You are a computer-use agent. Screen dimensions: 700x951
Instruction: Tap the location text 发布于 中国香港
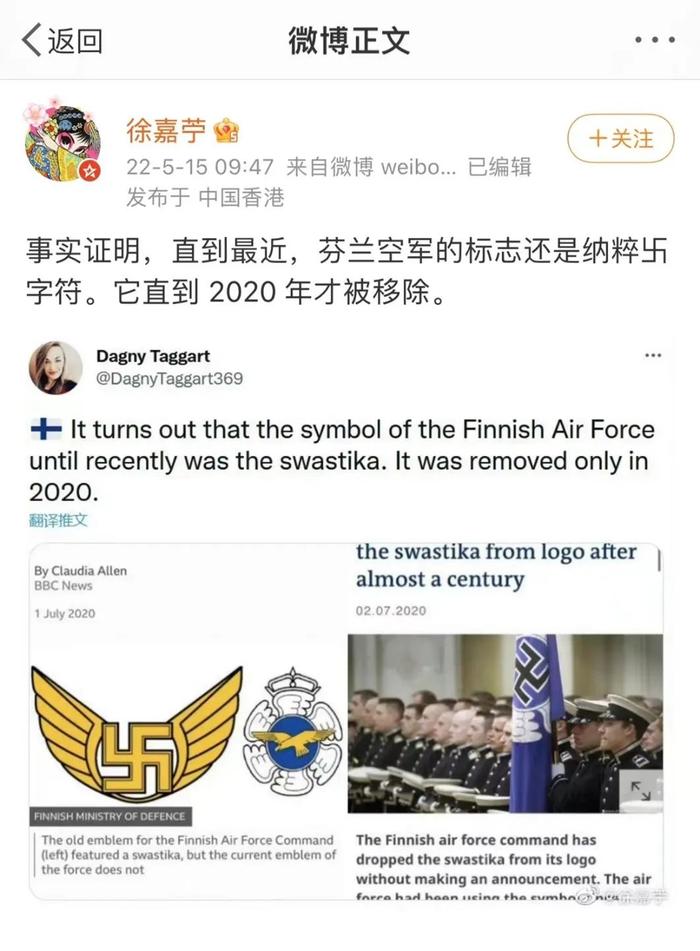point(205,197)
